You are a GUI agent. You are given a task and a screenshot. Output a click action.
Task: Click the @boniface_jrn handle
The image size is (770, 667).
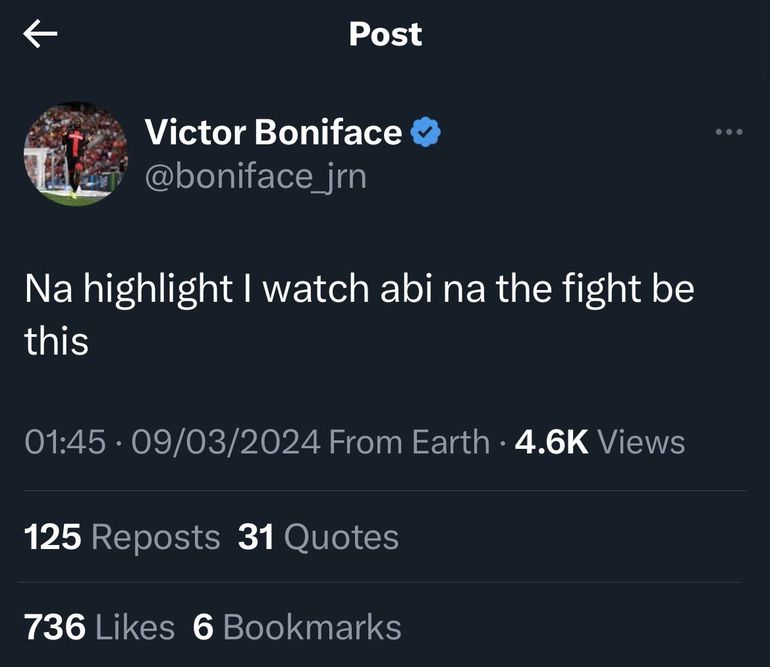coord(256,177)
